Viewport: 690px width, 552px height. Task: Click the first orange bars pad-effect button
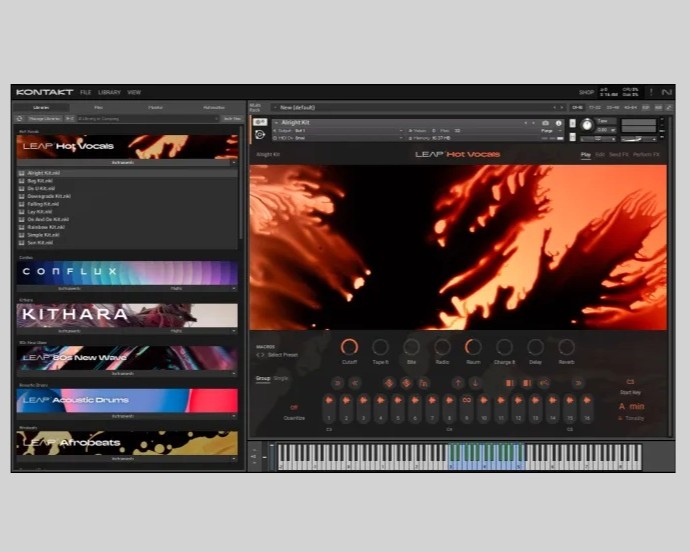[x=510, y=383]
